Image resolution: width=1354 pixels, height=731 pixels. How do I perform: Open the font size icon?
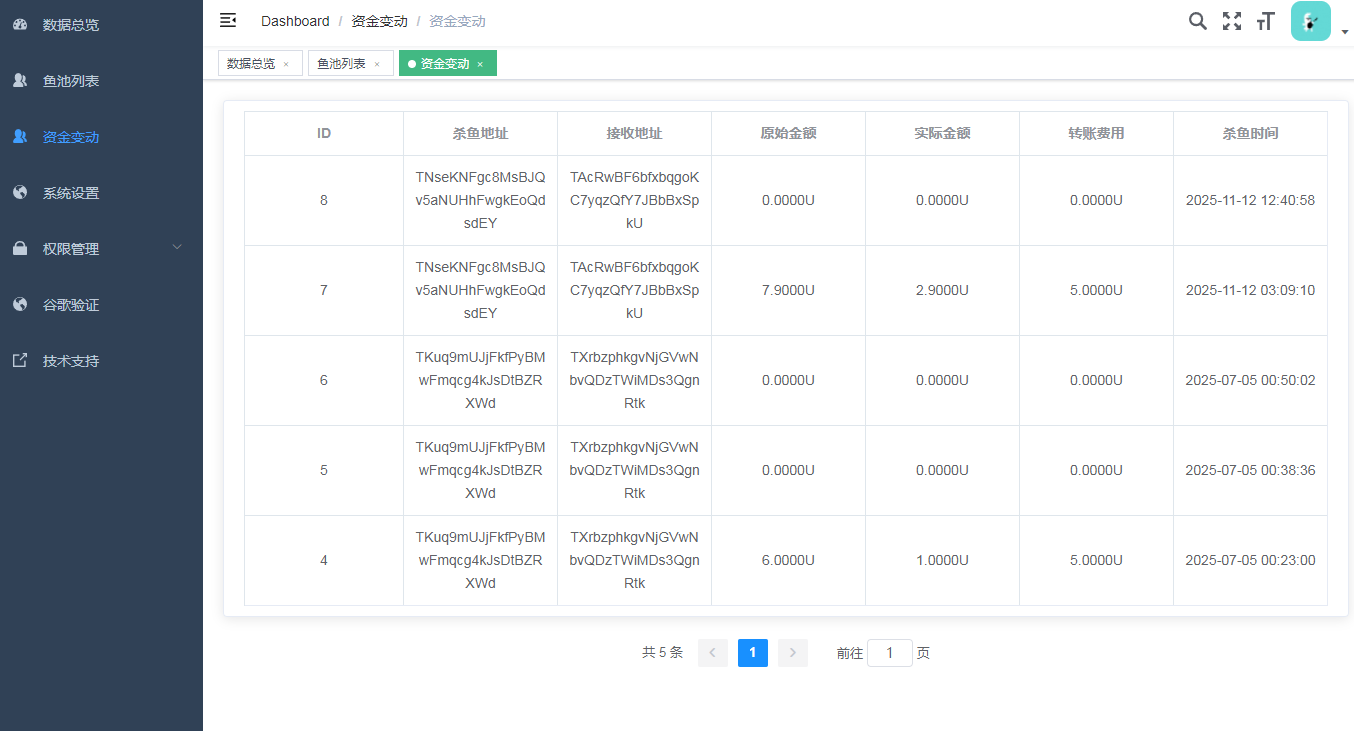1265,21
